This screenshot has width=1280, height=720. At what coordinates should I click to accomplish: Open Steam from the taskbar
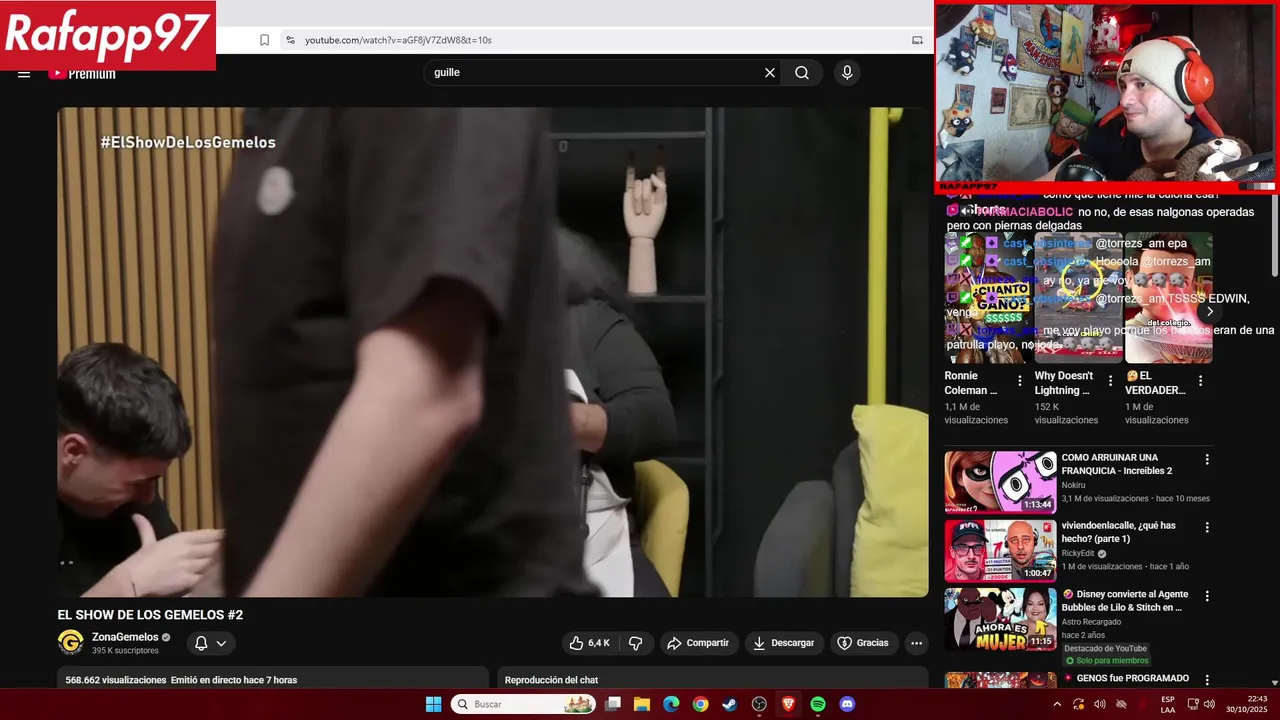(x=730, y=704)
